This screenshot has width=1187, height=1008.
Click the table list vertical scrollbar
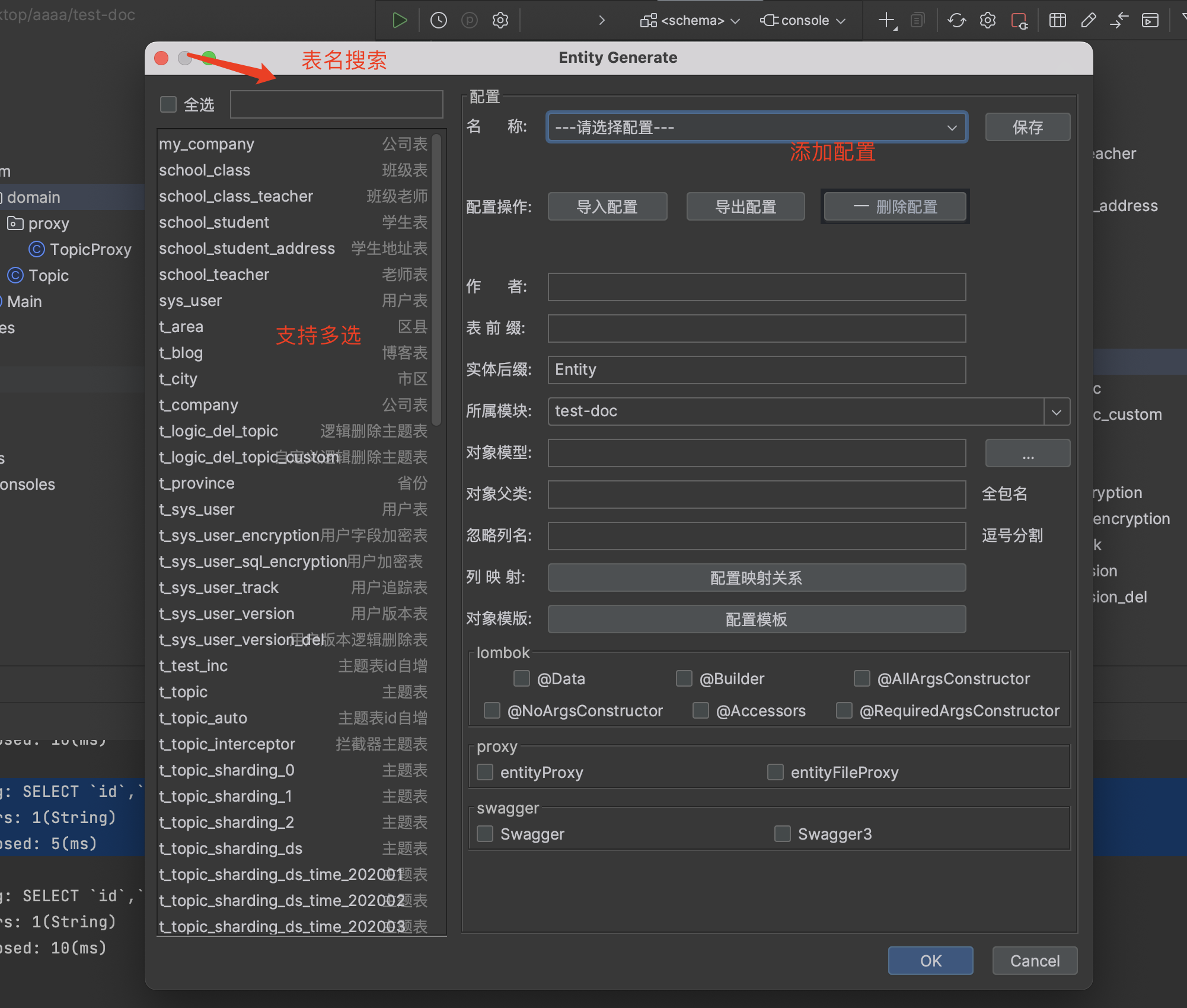point(436,279)
